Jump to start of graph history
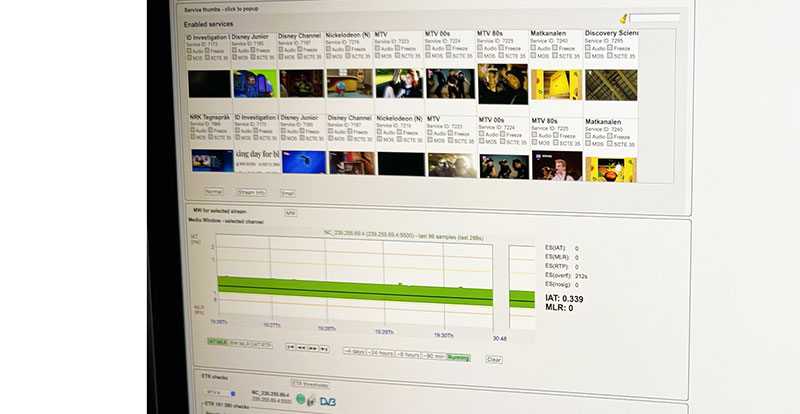 click(x=291, y=348)
